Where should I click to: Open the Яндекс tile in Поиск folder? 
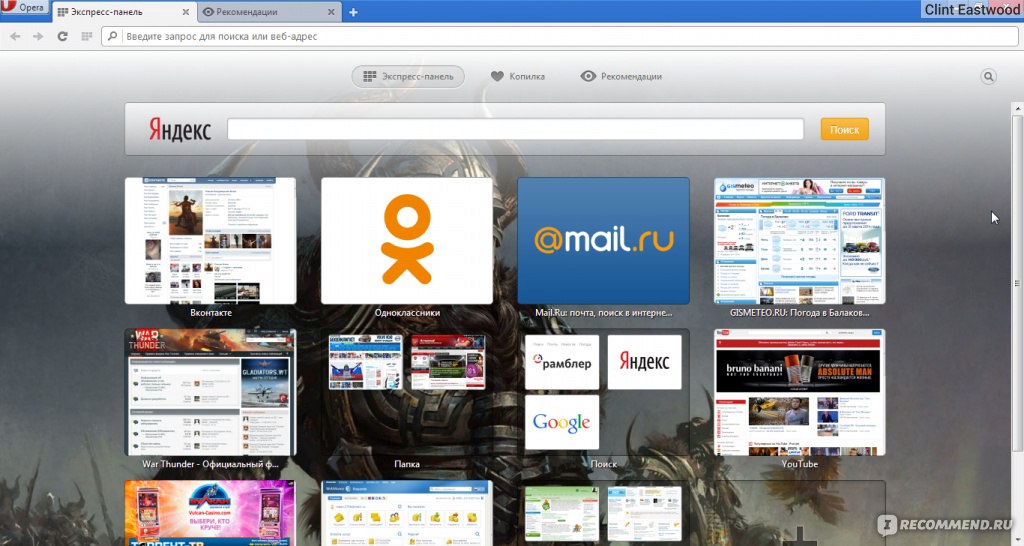(x=645, y=362)
